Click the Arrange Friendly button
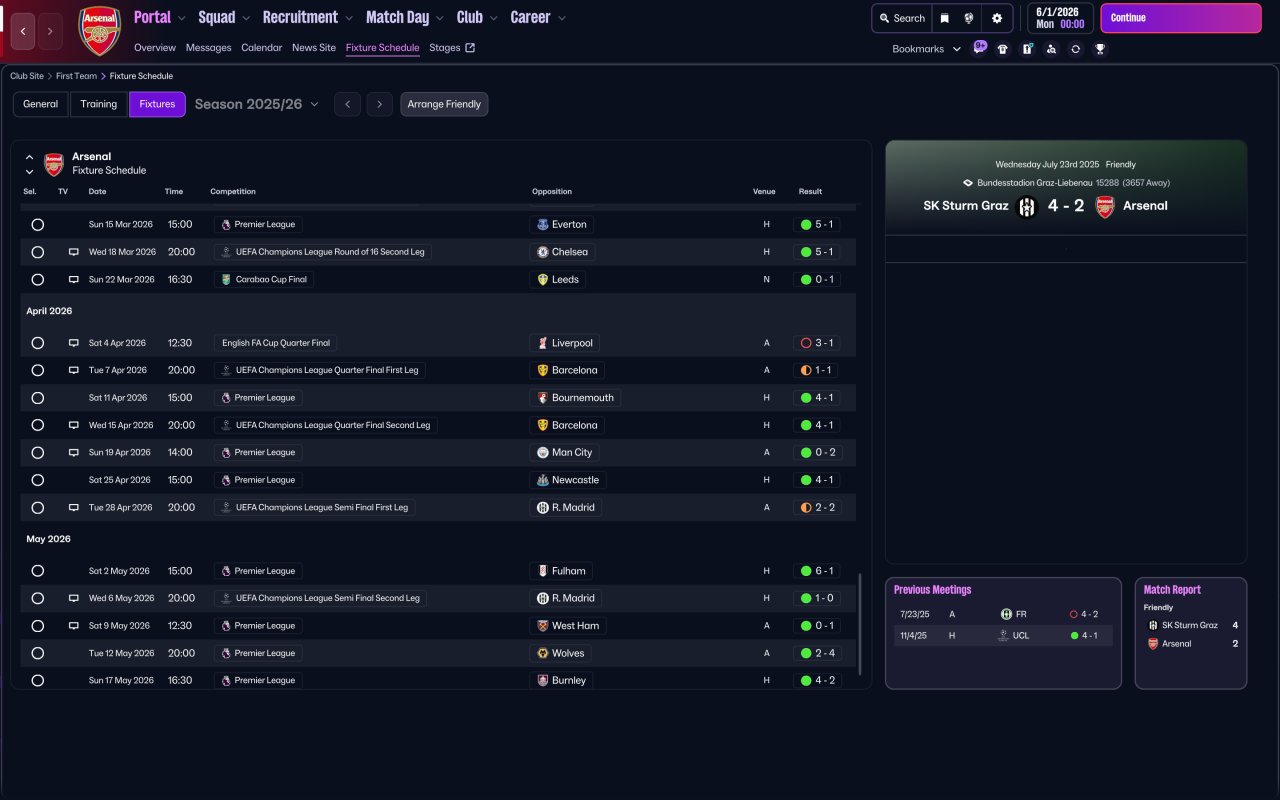 coord(444,104)
